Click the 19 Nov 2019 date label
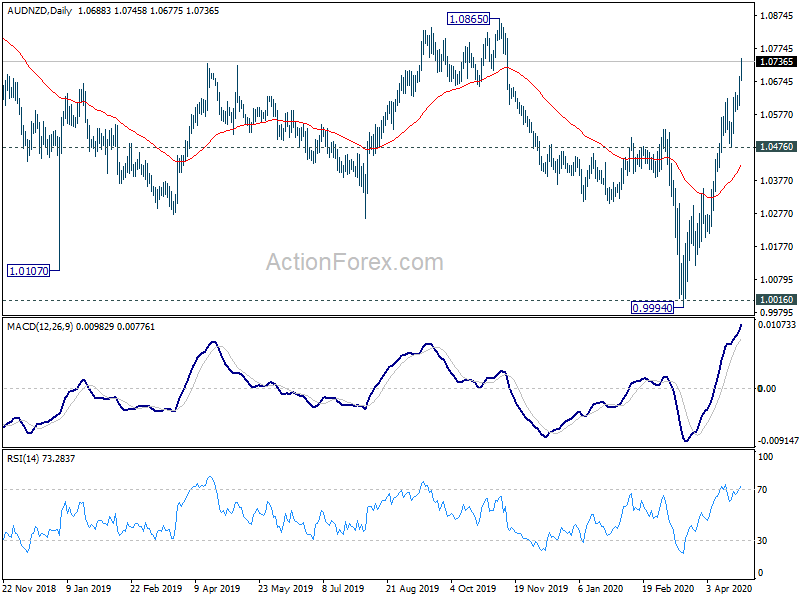Viewport: 800px width, 600px height. click(x=541, y=588)
